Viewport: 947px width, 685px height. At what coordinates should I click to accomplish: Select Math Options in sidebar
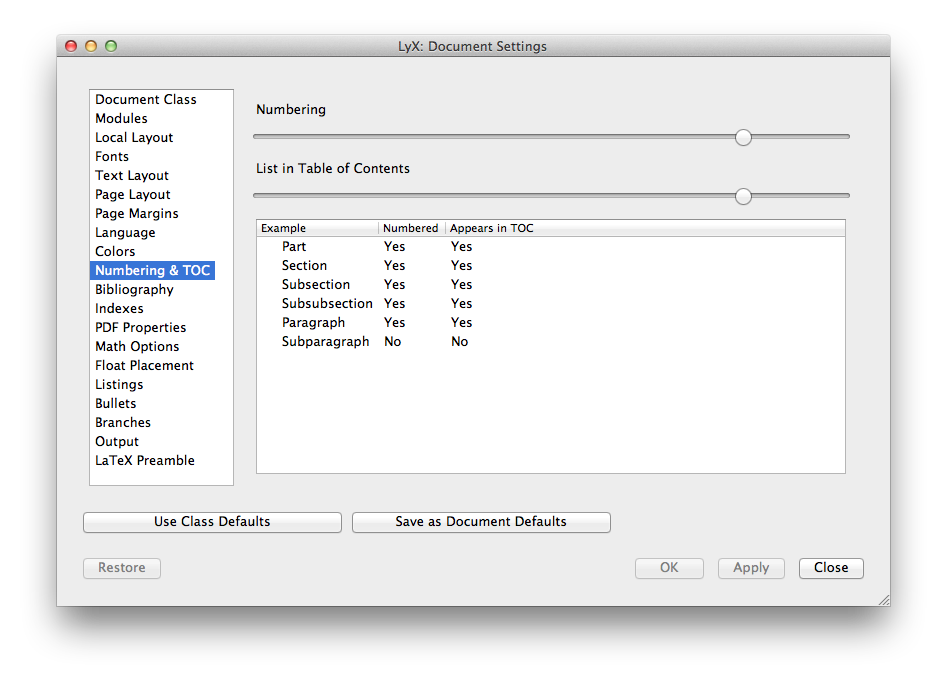(137, 347)
